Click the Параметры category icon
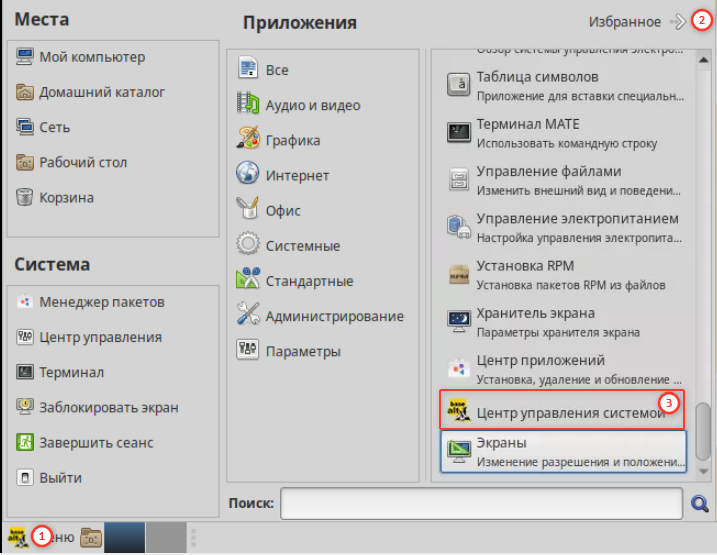717x555 pixels. (248, 351)
